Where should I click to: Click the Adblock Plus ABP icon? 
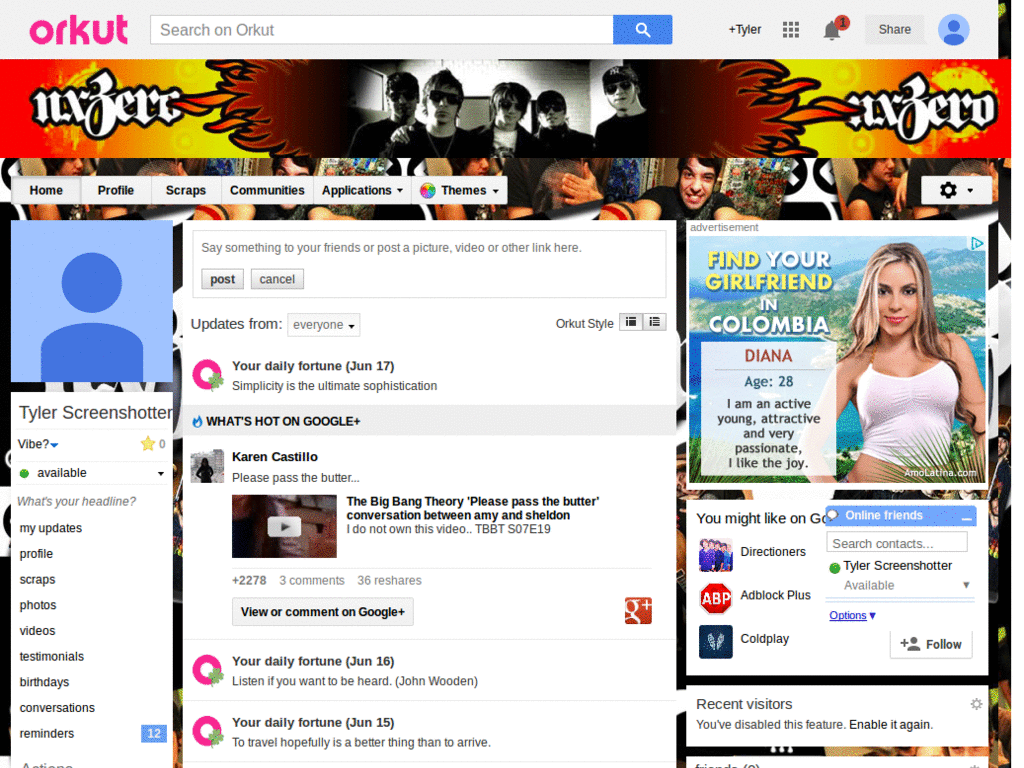click(716, 598)
